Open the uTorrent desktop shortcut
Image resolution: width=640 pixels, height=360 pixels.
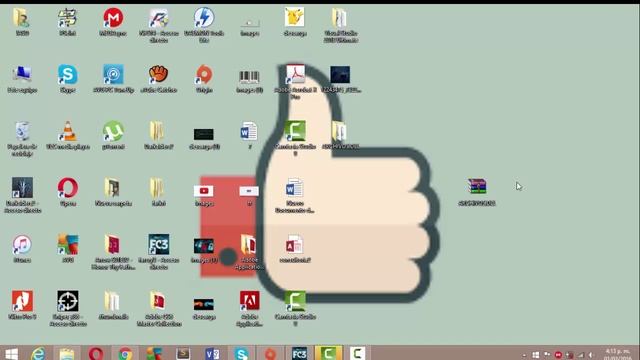click(x=113, y=131)
